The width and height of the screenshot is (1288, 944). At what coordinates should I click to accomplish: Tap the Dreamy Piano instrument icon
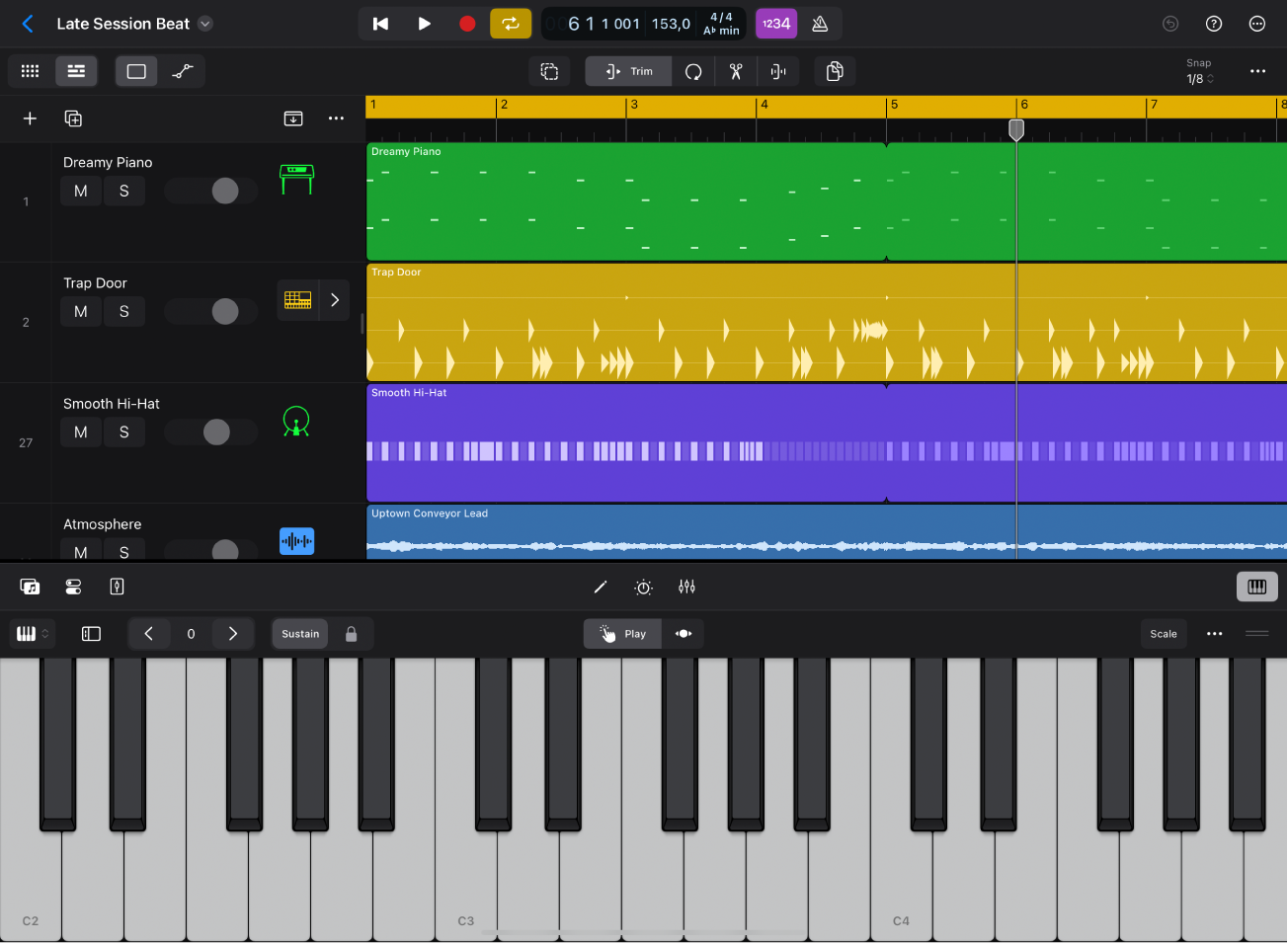click(x=296, y=179)
